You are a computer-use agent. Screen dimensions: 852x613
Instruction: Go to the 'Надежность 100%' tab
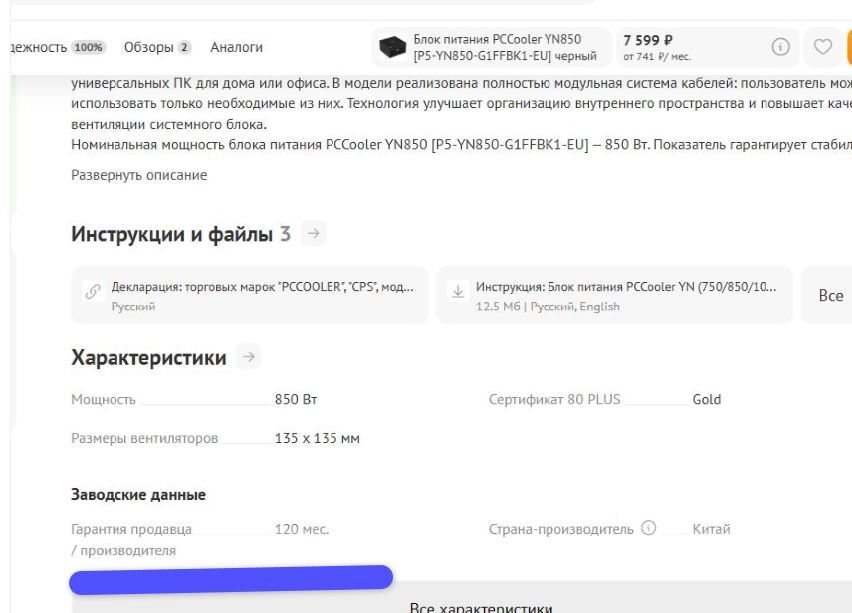[57, 47]
